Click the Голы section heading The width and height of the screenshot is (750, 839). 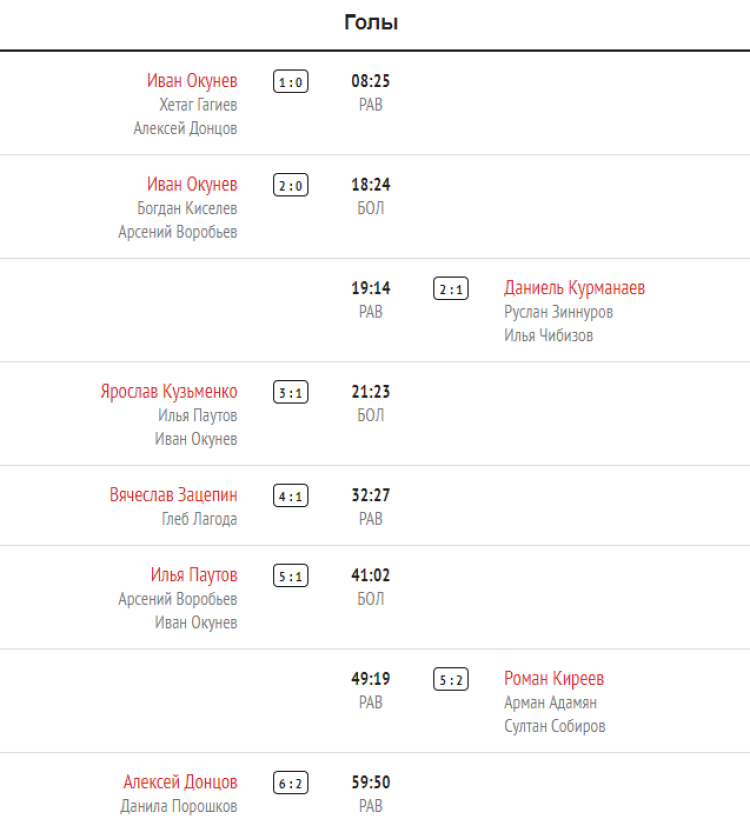(372, 23)
